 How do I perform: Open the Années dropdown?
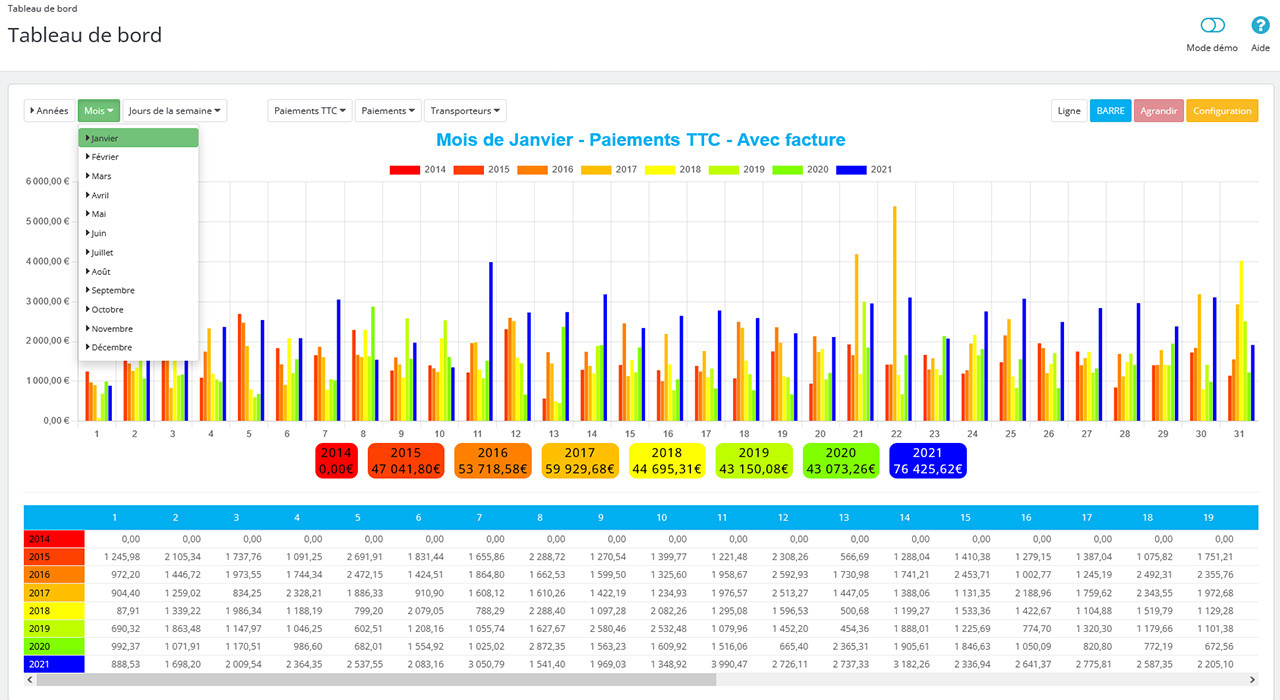pos(49,111)
